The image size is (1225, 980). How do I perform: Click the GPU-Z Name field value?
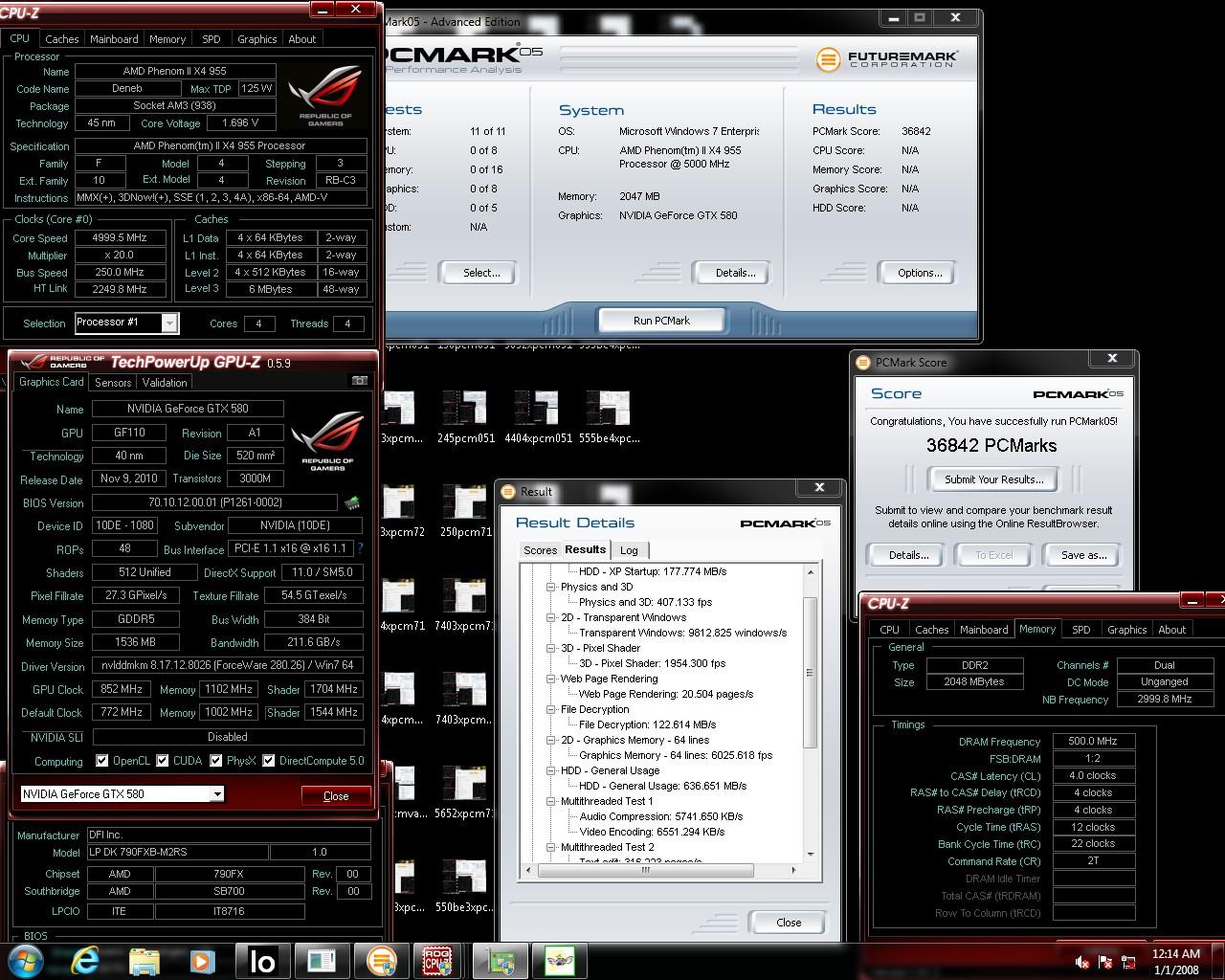tap(189, 409)
